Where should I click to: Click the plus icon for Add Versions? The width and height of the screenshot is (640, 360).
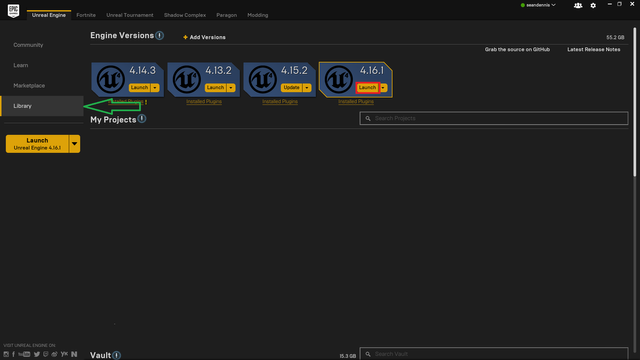point(185,37)
